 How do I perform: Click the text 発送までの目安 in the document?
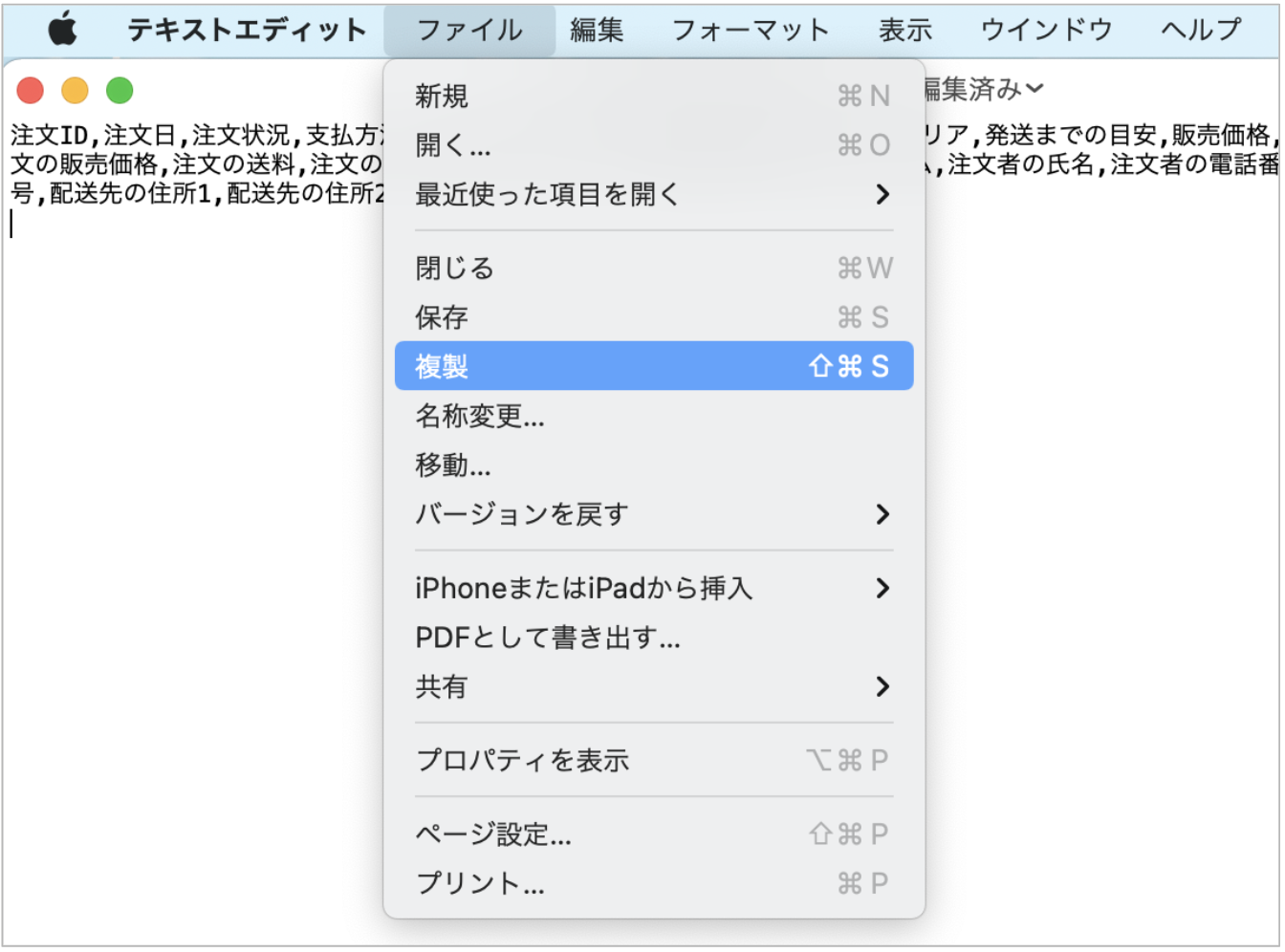pos(1070,135)
